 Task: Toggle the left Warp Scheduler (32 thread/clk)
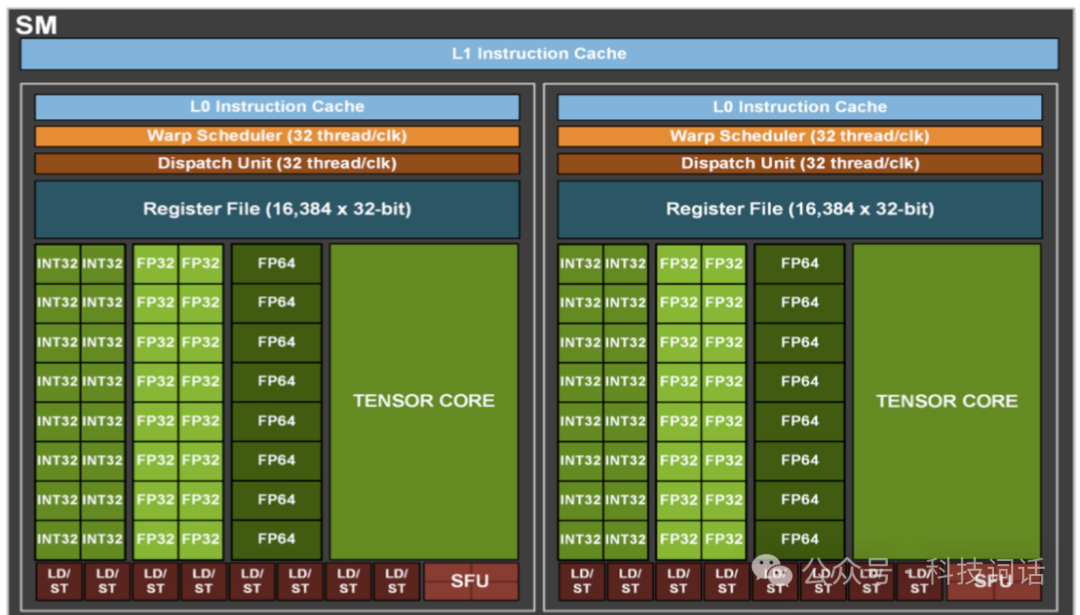pyautogui.click(x=277, y=135)
